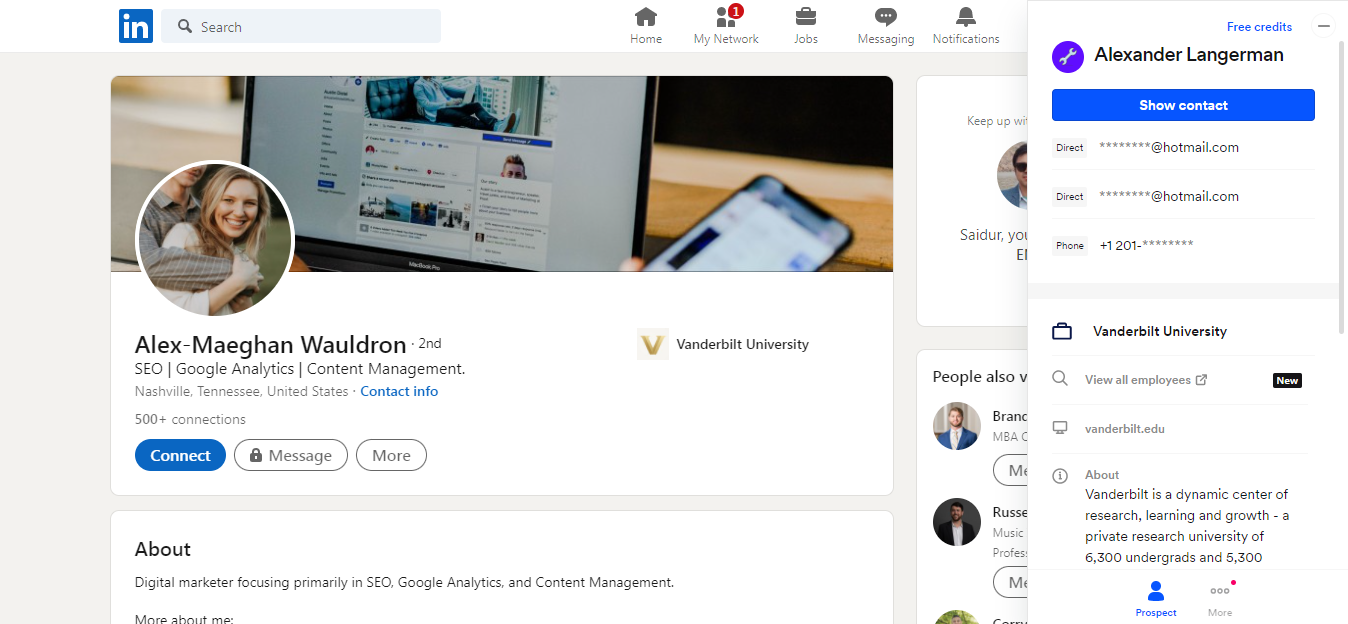Viewport: 1348px width, 624px height.
Task: Open the More button on profile
Action: 391,455
